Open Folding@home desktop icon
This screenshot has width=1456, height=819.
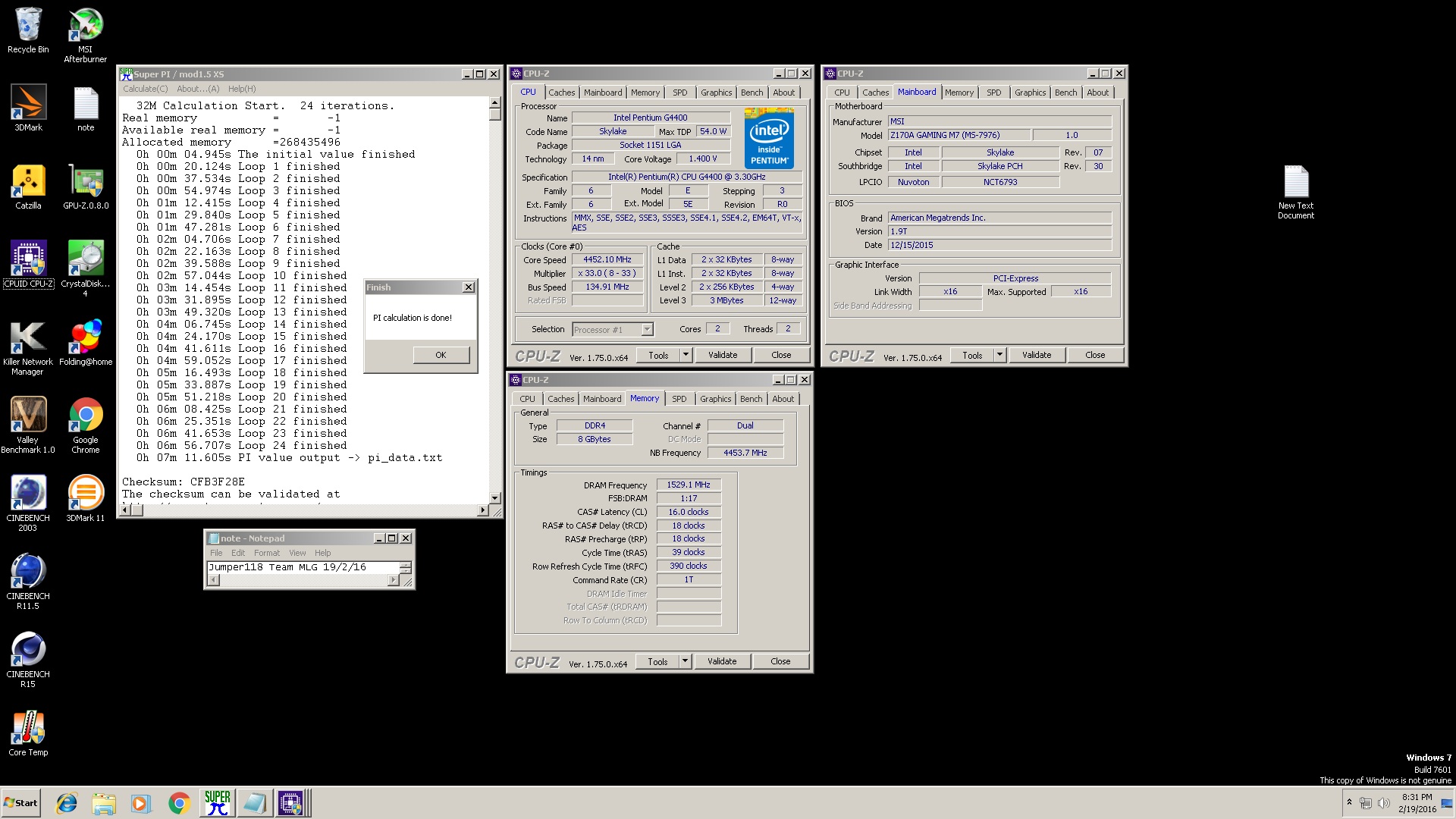86,343
